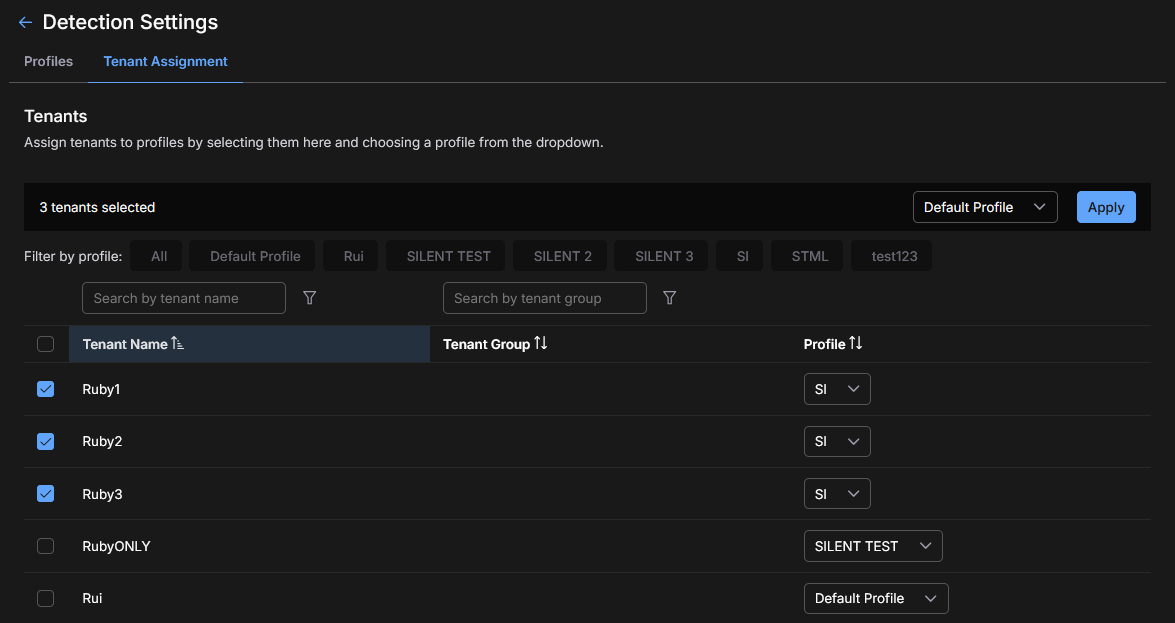
Task: Filter tenants by the STML profile chip
Action: [x=809, y=256]
